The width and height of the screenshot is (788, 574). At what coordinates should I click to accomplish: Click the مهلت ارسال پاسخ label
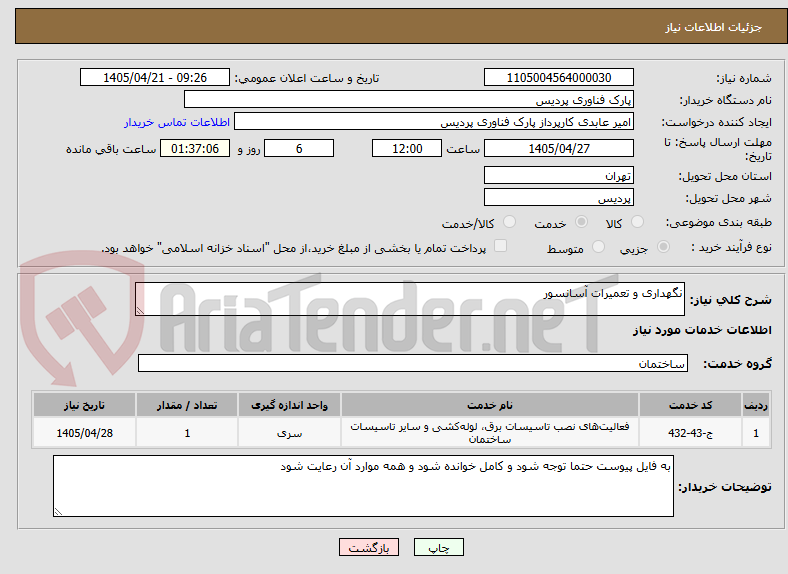point(718,149)
